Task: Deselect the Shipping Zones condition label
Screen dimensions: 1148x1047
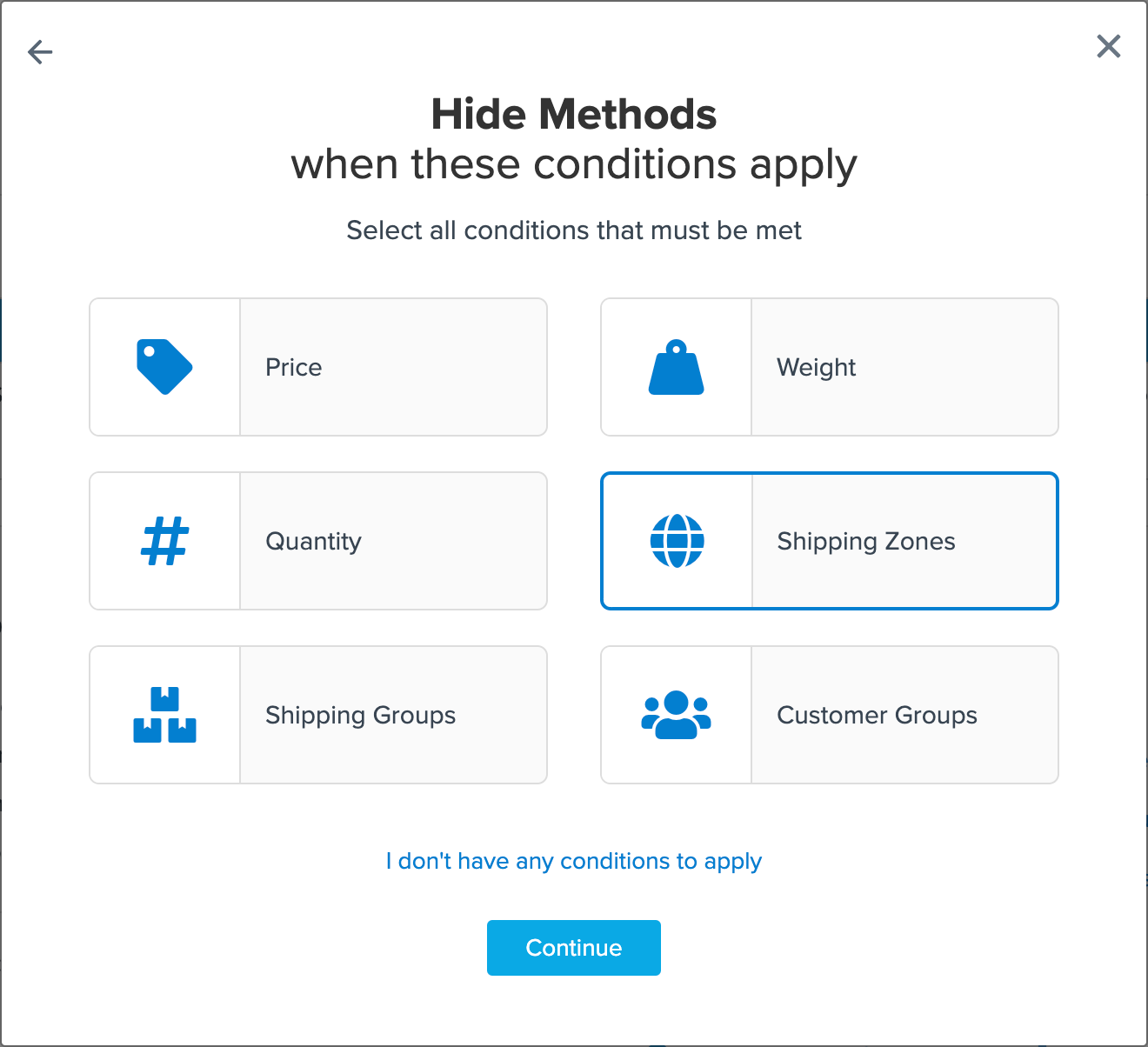Action: coord(865,541)
